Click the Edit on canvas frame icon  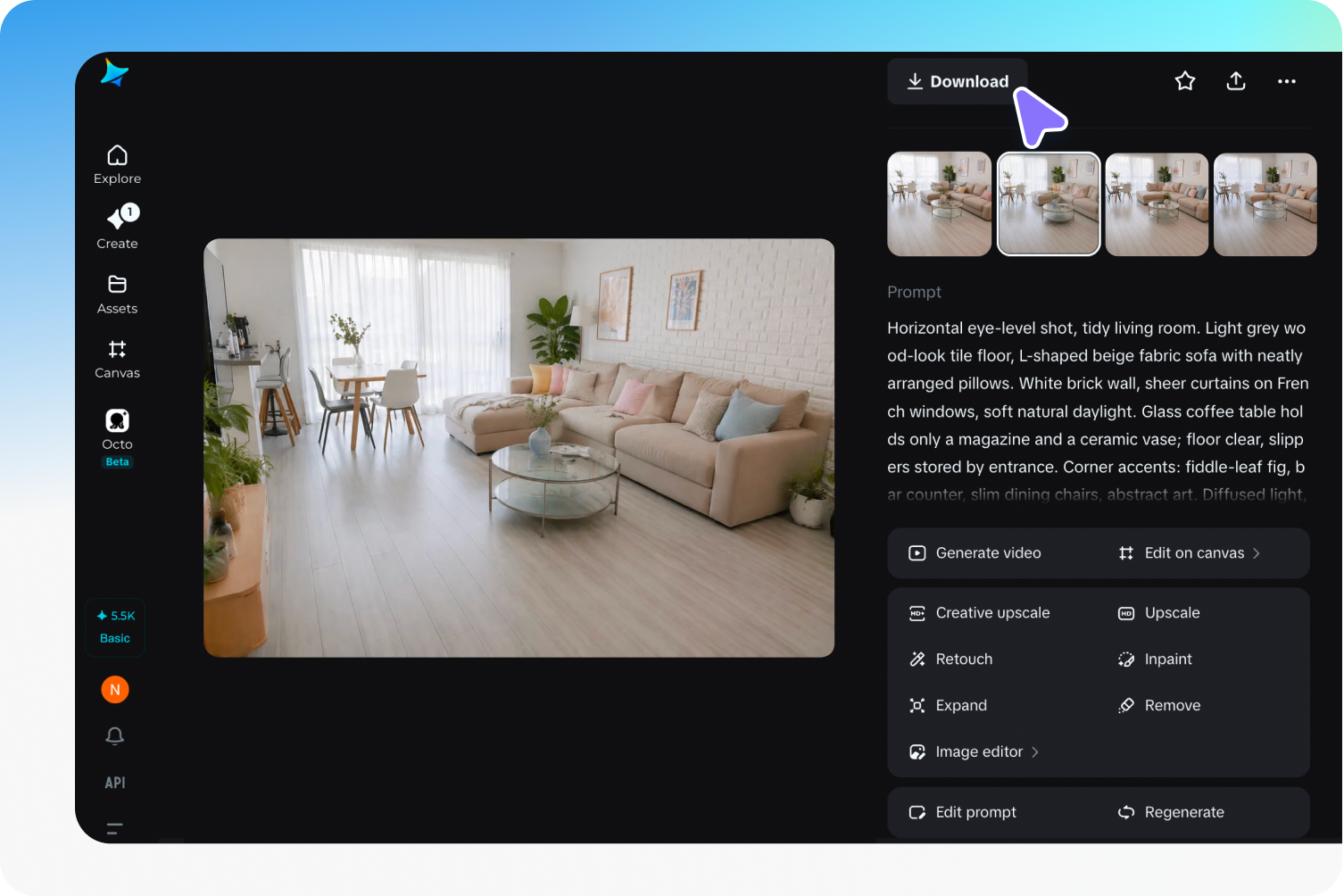tap(1126, 553)
